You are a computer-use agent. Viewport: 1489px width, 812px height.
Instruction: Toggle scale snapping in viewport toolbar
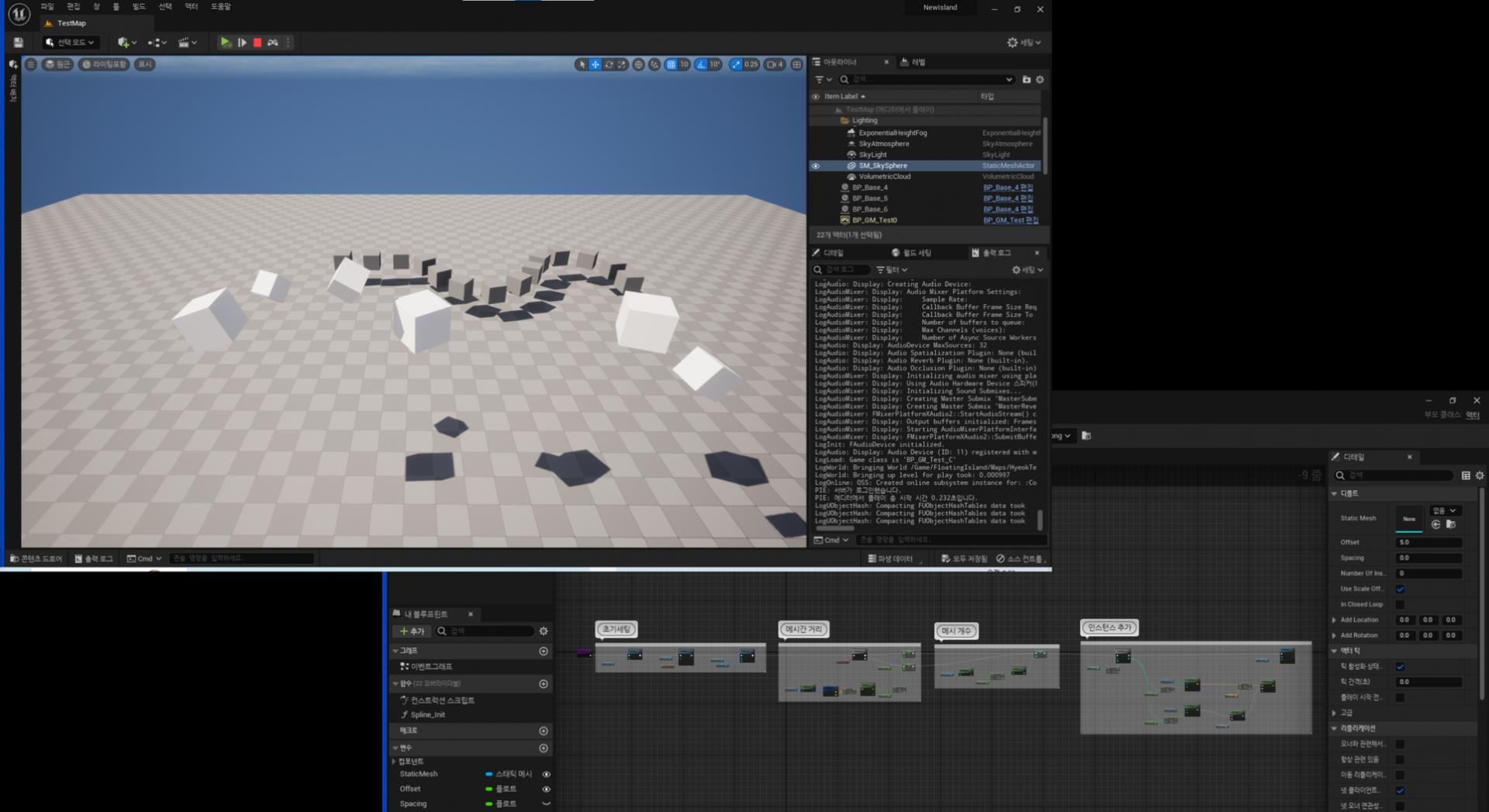point(736,64)
